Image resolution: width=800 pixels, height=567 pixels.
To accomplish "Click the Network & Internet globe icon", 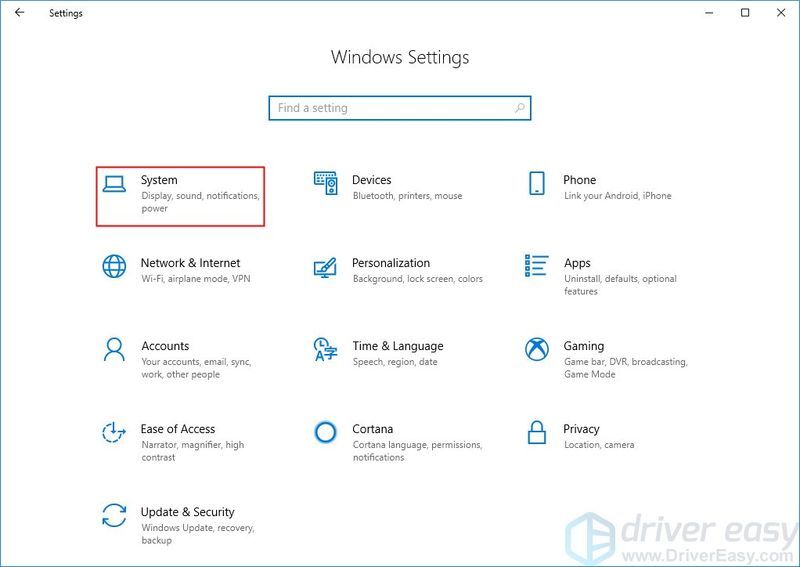I will point(114,266).
